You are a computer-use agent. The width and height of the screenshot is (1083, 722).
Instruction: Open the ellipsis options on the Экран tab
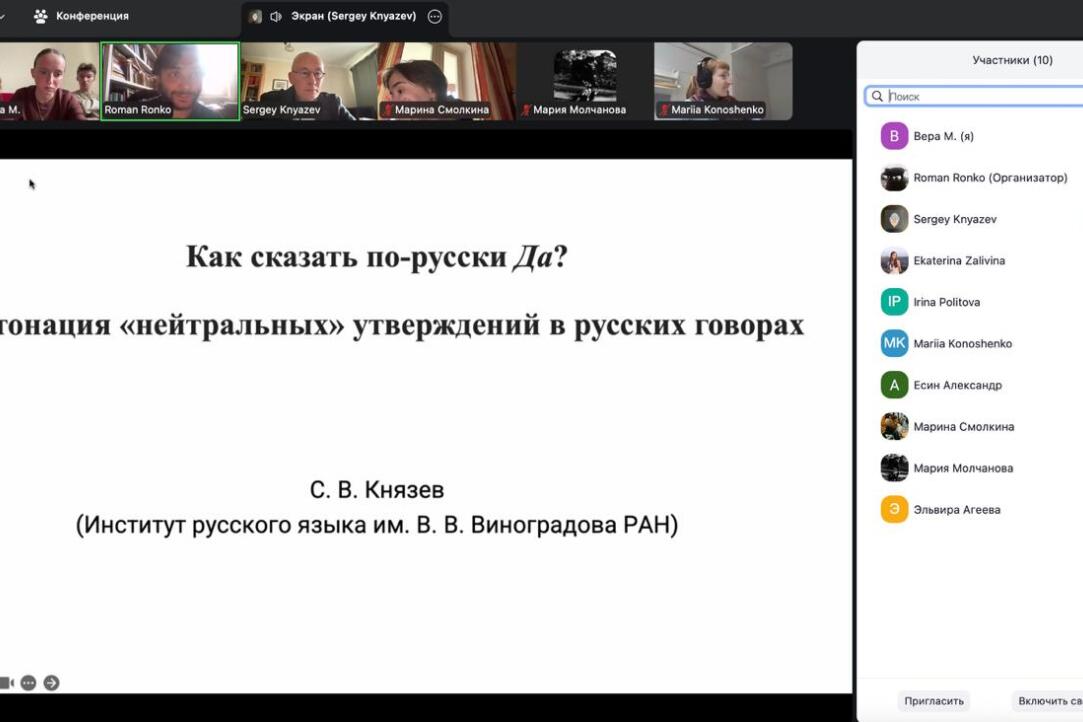(434, 16)
